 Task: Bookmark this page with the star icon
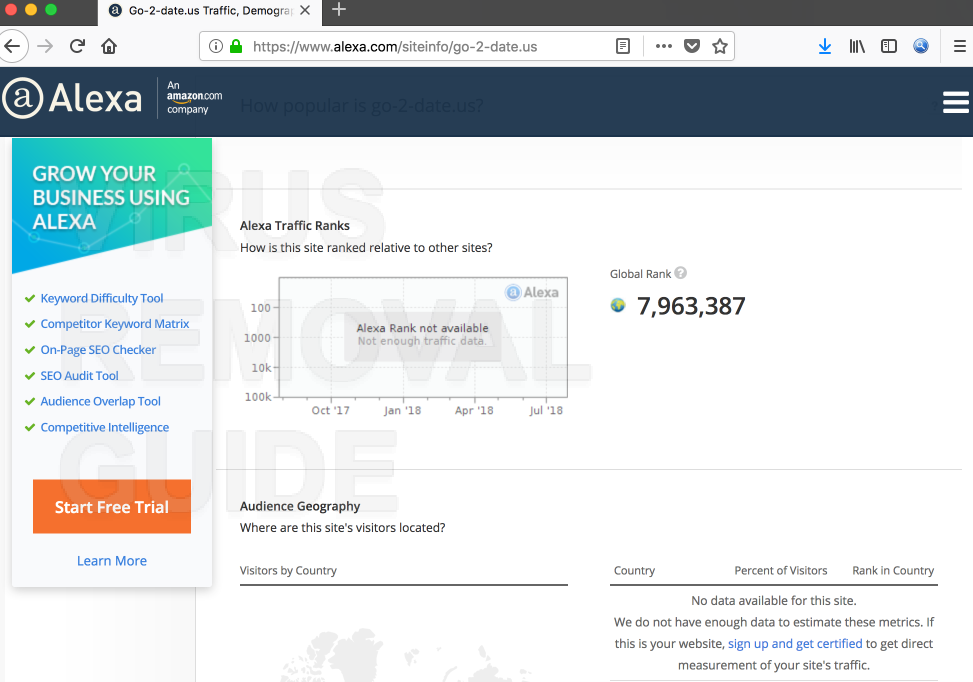[720, 46]
